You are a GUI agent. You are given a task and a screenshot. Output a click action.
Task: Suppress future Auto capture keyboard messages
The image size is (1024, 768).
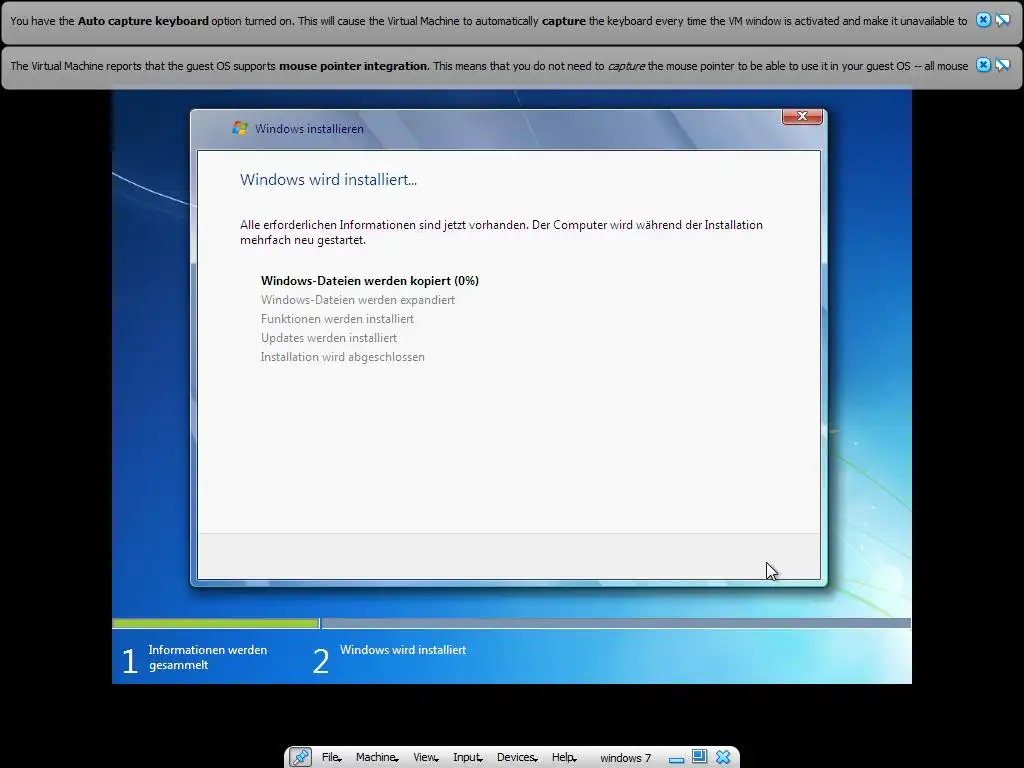(1002, 20)
